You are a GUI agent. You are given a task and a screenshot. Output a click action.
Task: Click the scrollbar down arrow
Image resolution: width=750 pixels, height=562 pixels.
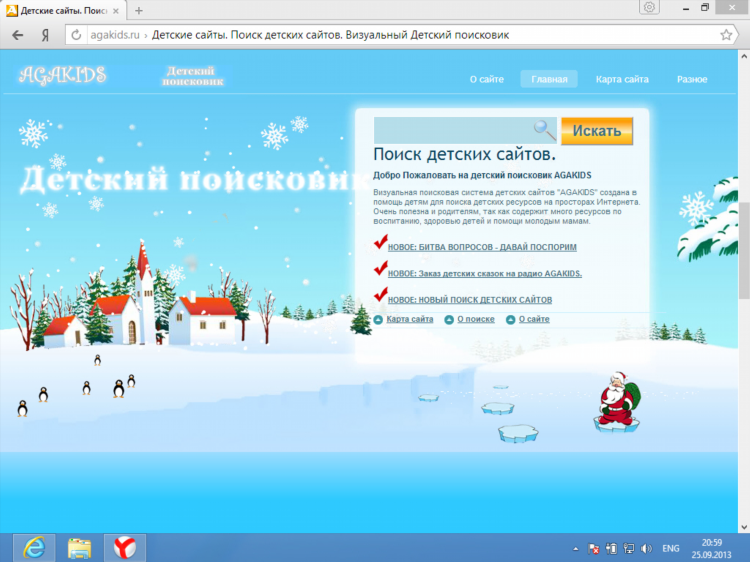(744, 527)
